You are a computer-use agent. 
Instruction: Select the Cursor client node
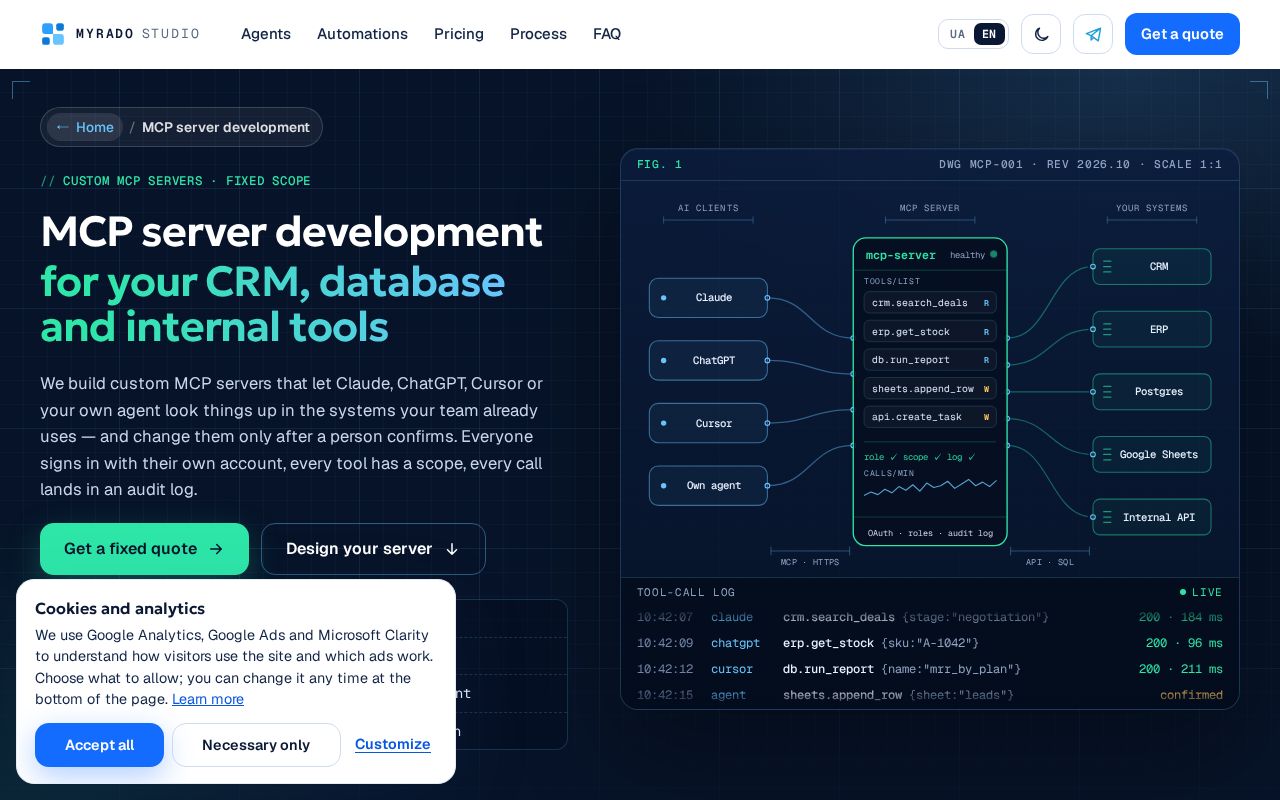point(708,423)
